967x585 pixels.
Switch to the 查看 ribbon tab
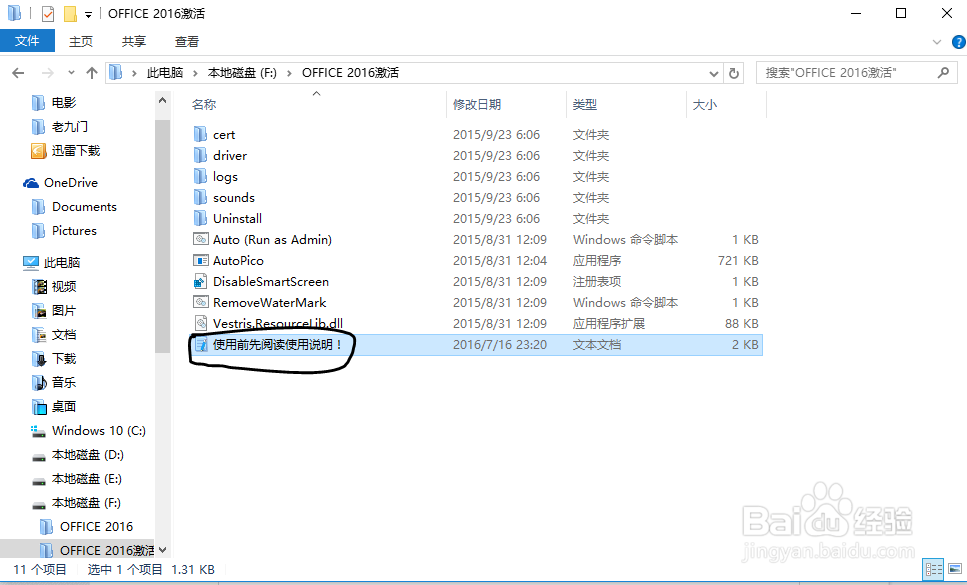click(x=189, y=41)
